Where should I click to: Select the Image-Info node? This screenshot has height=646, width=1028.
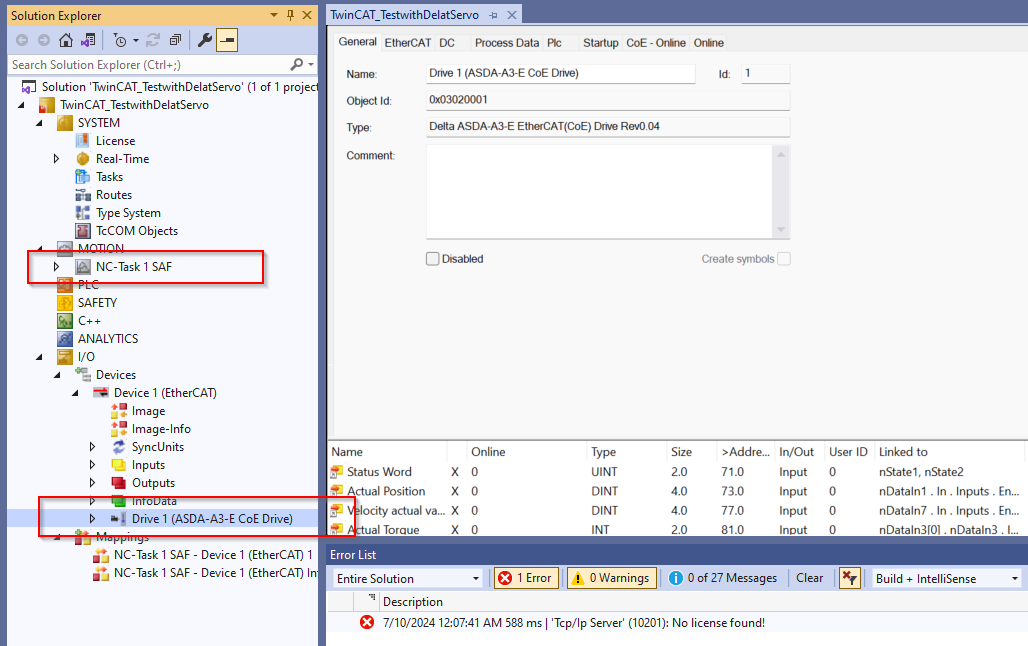[x=161, y=429]
